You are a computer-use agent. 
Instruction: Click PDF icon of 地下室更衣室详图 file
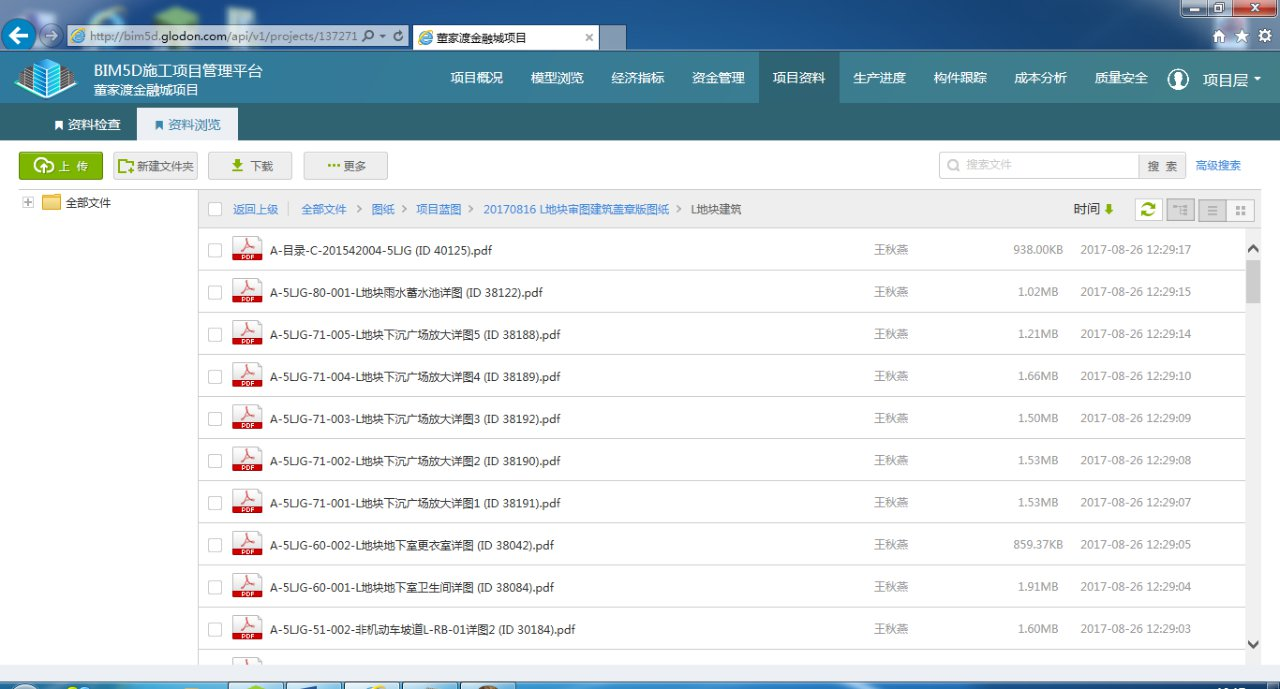[x=246, y=544]
